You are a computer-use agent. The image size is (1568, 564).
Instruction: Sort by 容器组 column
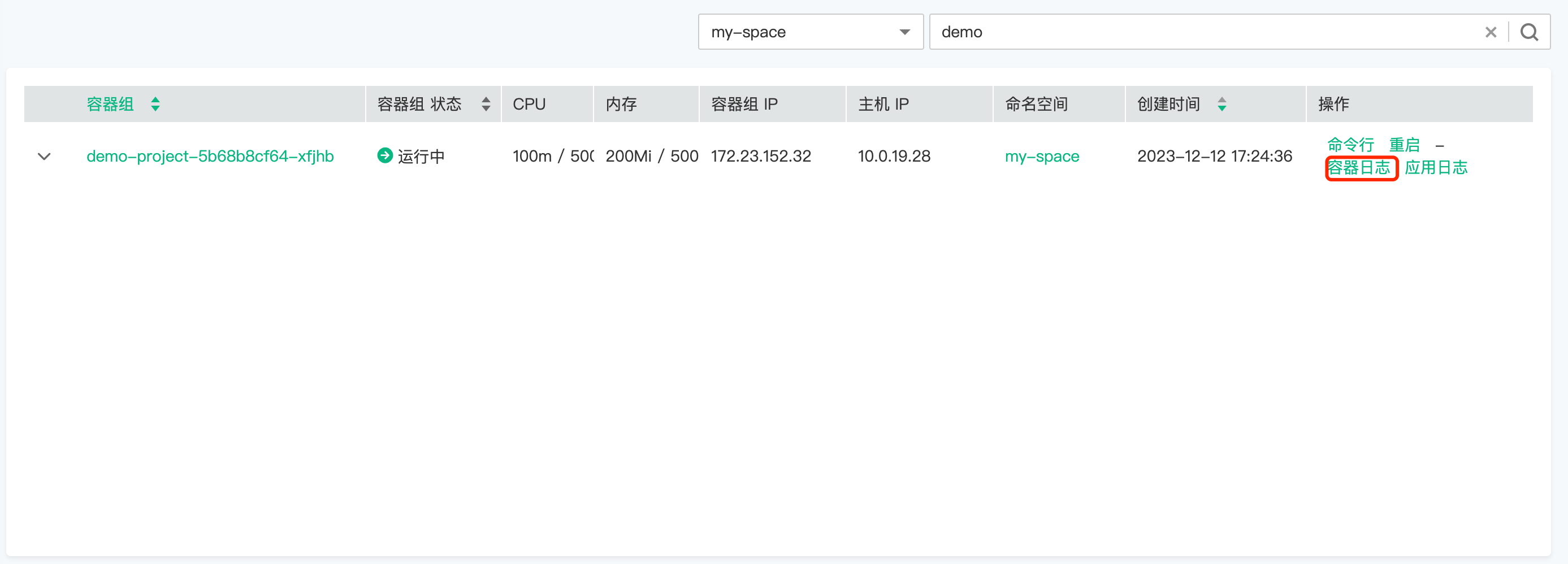[x=156, y=104]
